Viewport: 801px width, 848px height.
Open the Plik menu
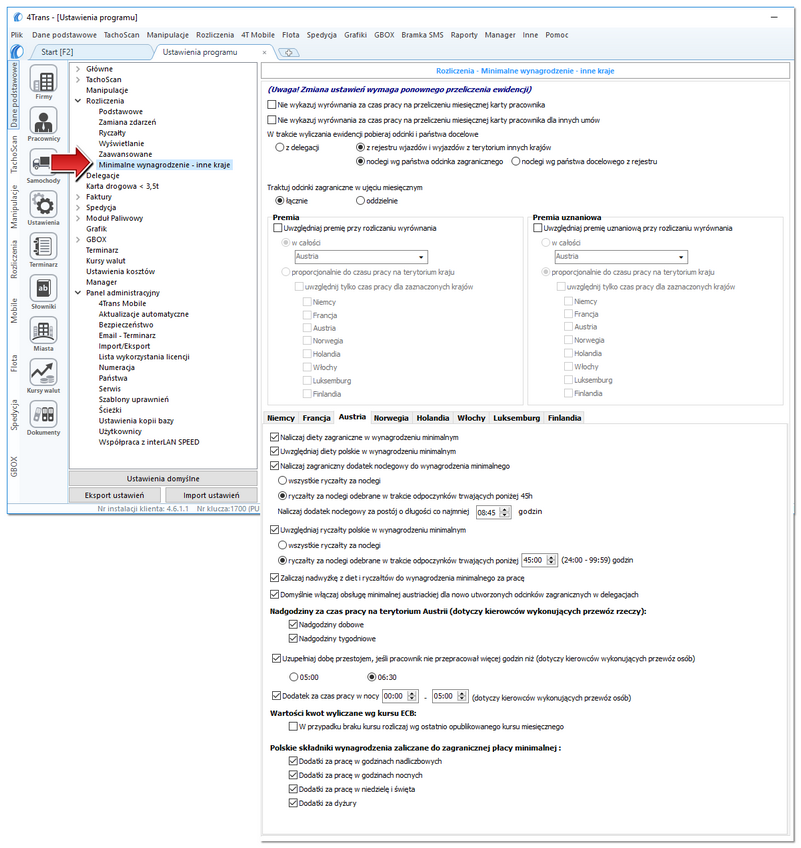point(17,35)
